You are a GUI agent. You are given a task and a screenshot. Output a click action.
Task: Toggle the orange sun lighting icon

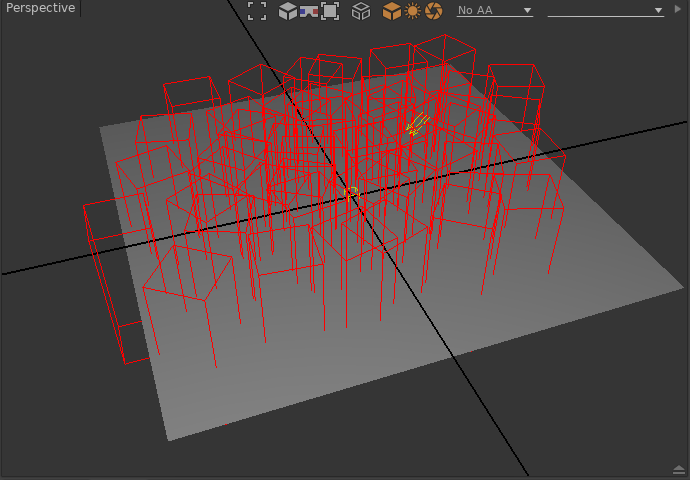[x=412, y=11]
